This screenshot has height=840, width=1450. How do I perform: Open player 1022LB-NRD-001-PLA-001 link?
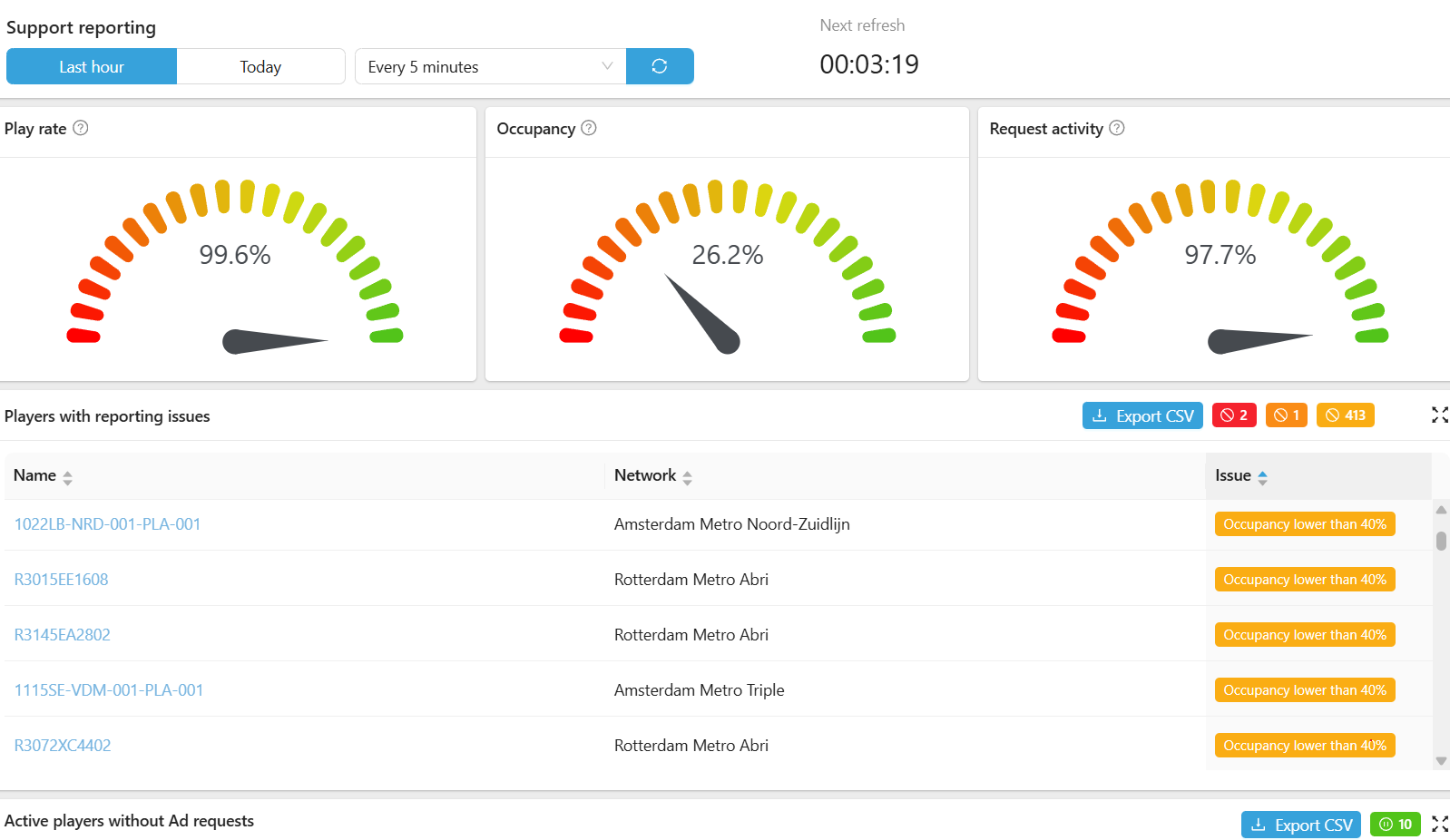tap(107, 524)
